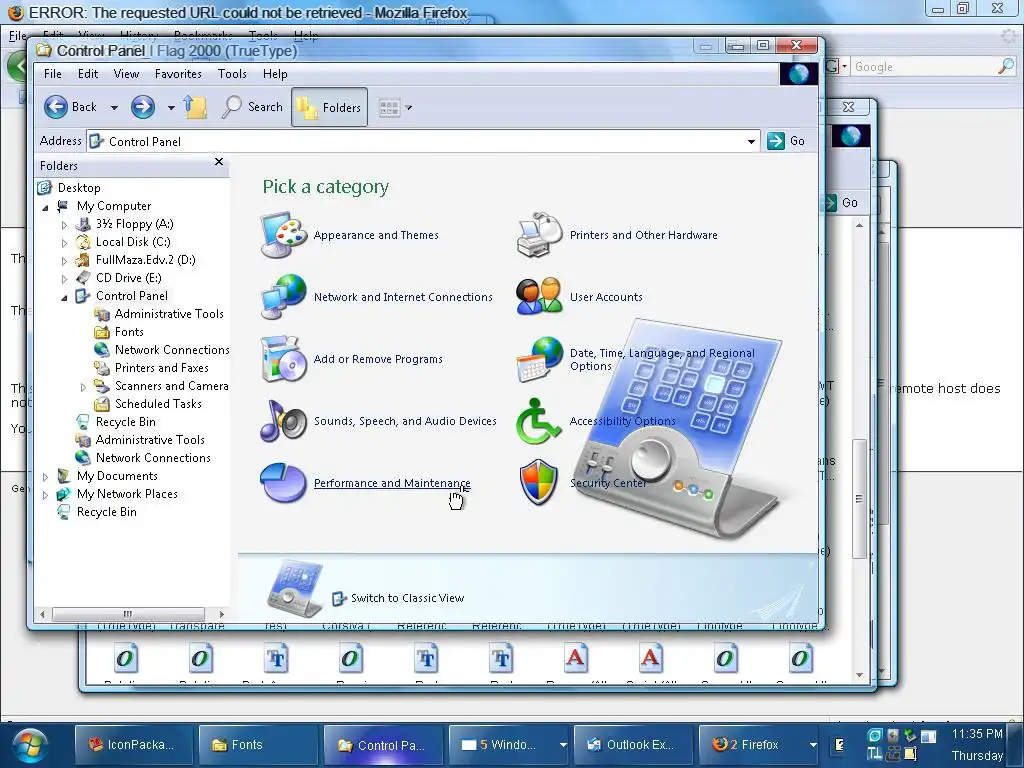Viewport: 1024px width, 768px height.
Task: Open the Back button history dropdown
Action: [114, 108]
